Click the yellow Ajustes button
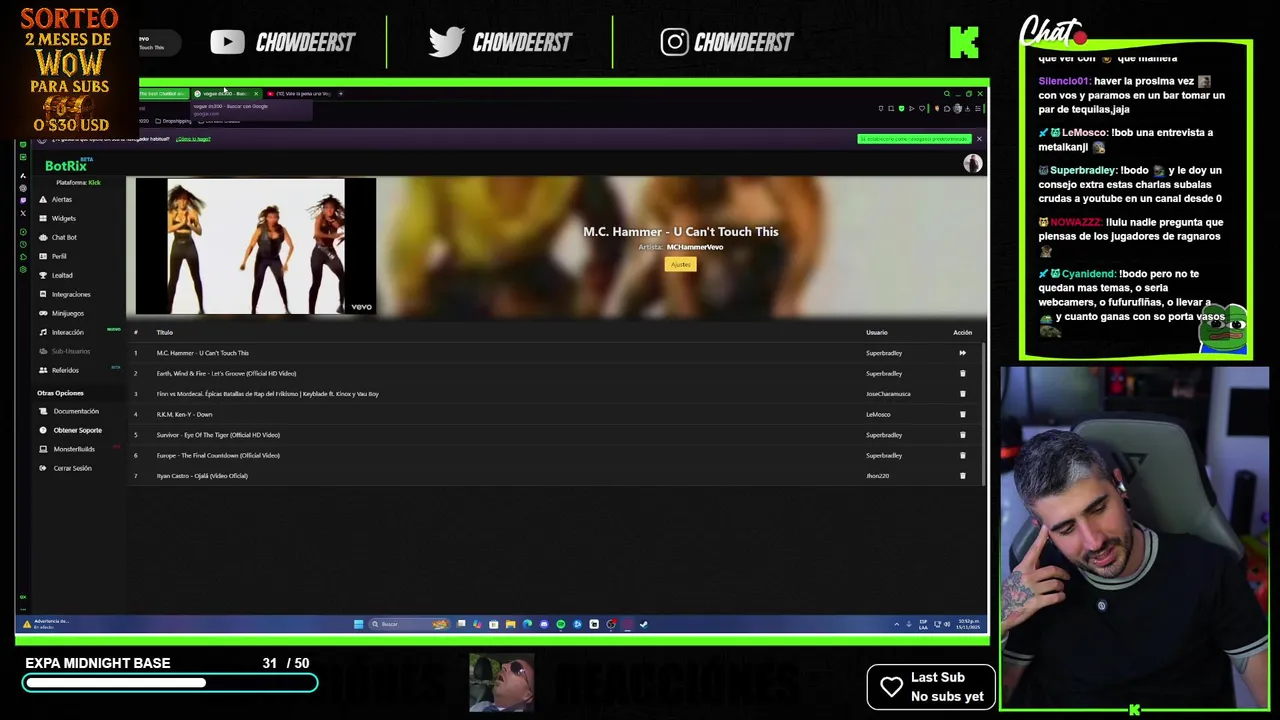The image size is (1280, 720). [680, 264]
